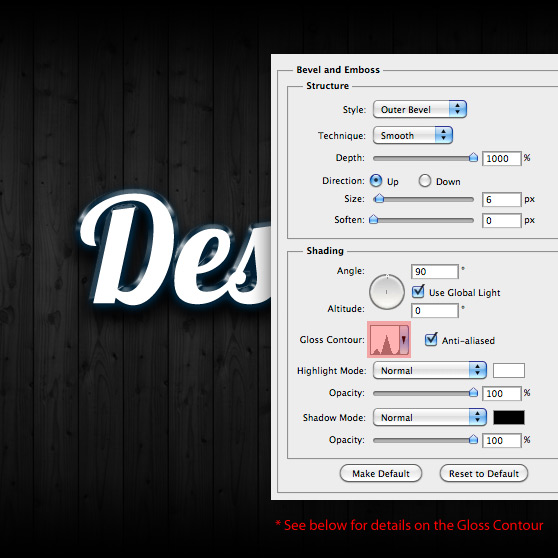Open the Technique dropdown showing Smooth

pyautogui.click(x=413, y=135)
